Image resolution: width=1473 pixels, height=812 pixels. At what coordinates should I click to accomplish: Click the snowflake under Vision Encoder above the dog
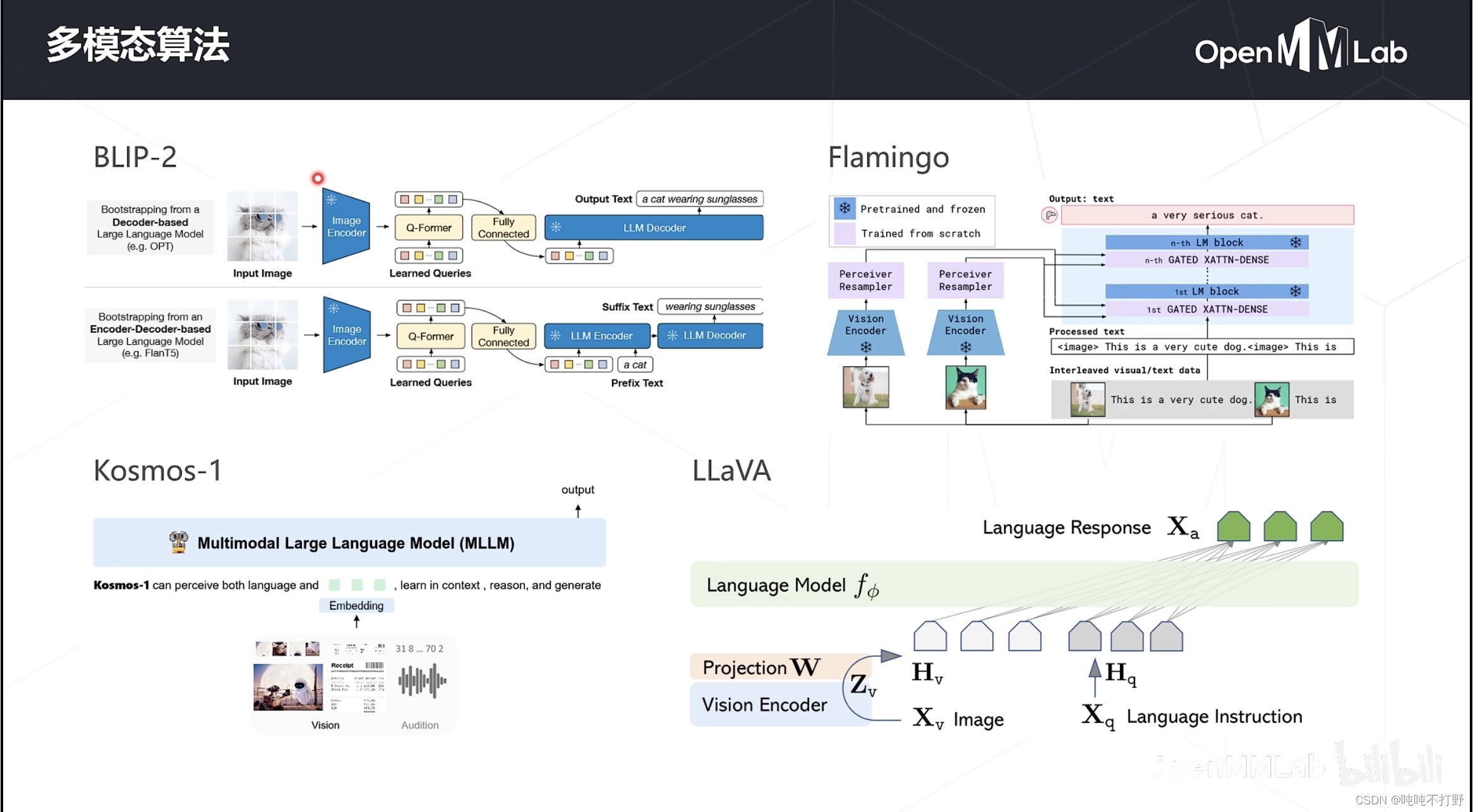pos(866,347)
